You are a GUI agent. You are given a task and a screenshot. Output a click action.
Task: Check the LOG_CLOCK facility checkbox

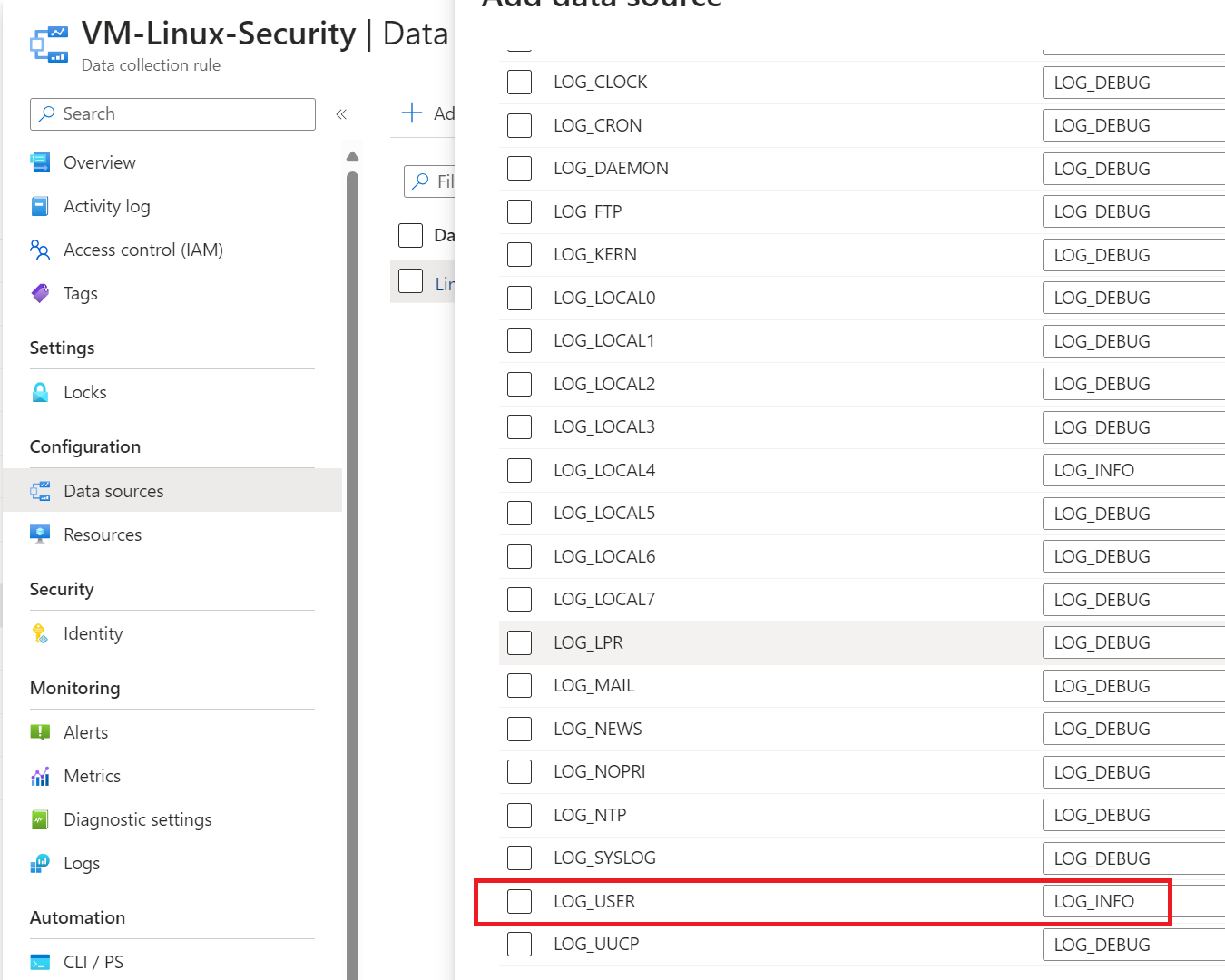(519, 82)
